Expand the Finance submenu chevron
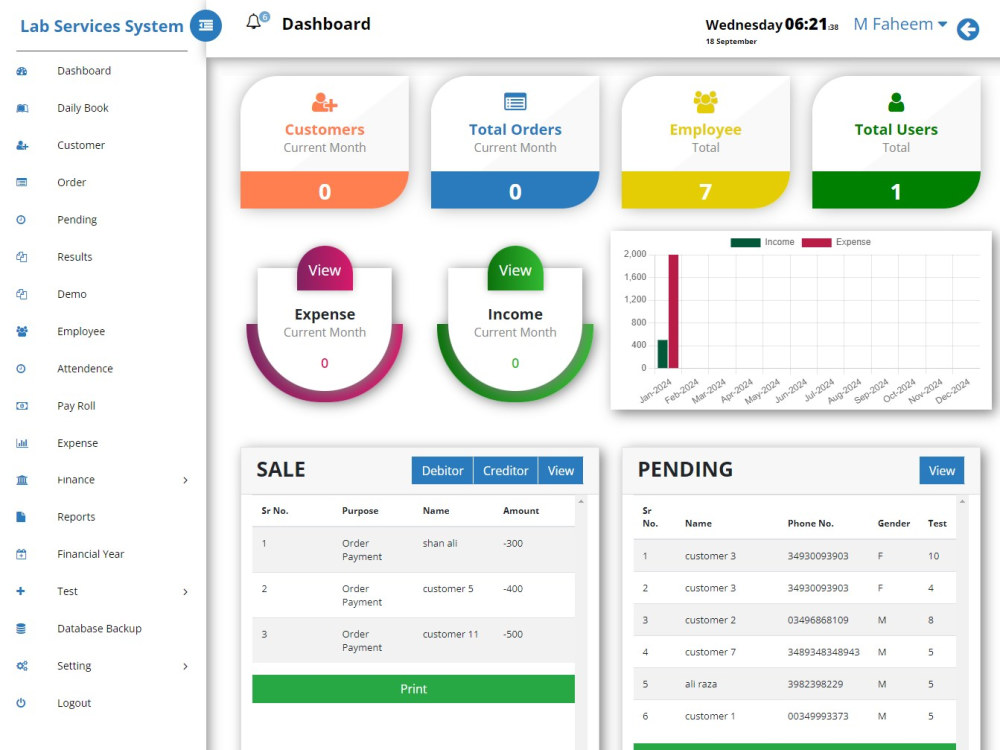This screenshot has width=1000, height=750. [185, 480]
